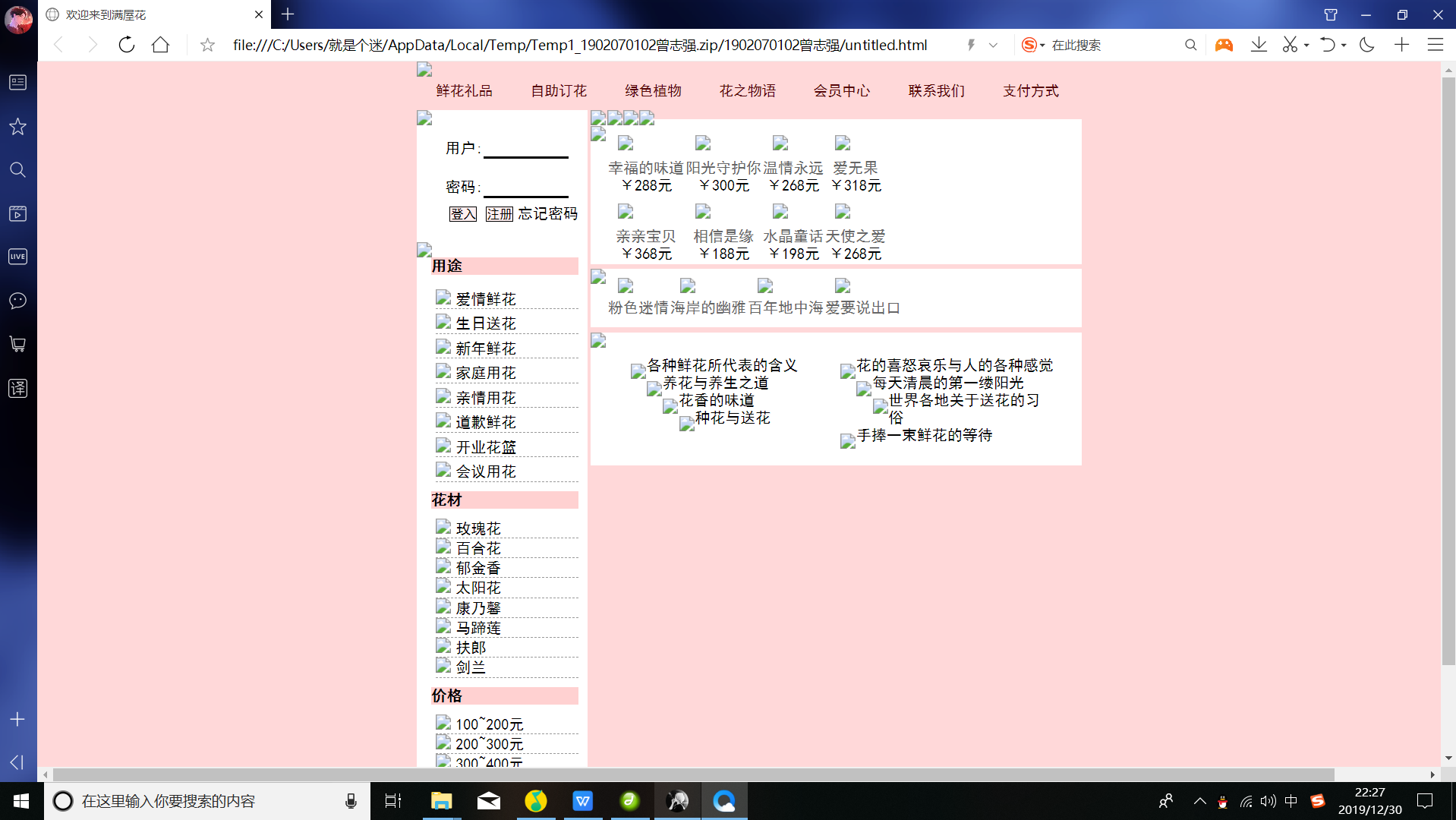Click the Windows Start button

click(x=21, y=801)
